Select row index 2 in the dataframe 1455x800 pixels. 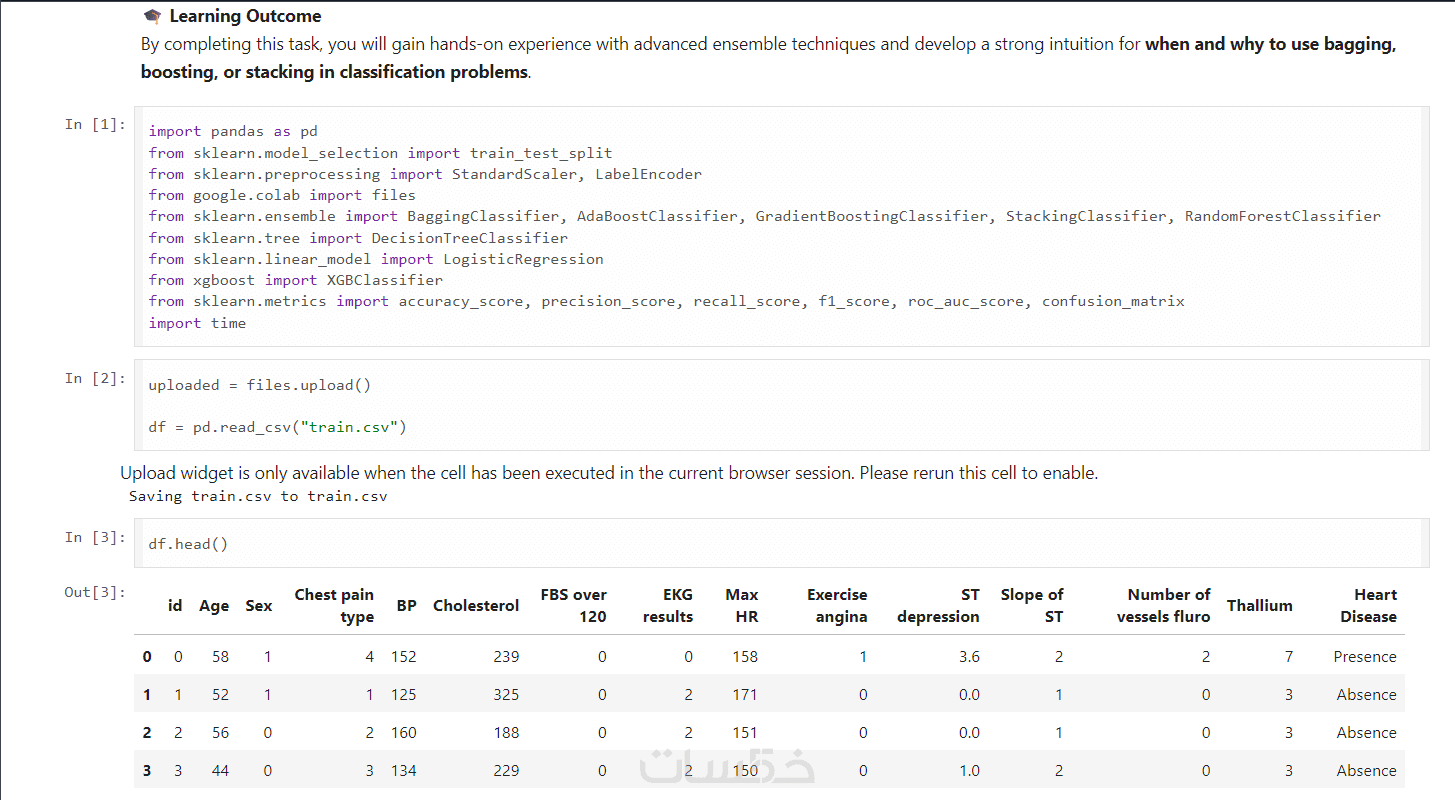147,733
